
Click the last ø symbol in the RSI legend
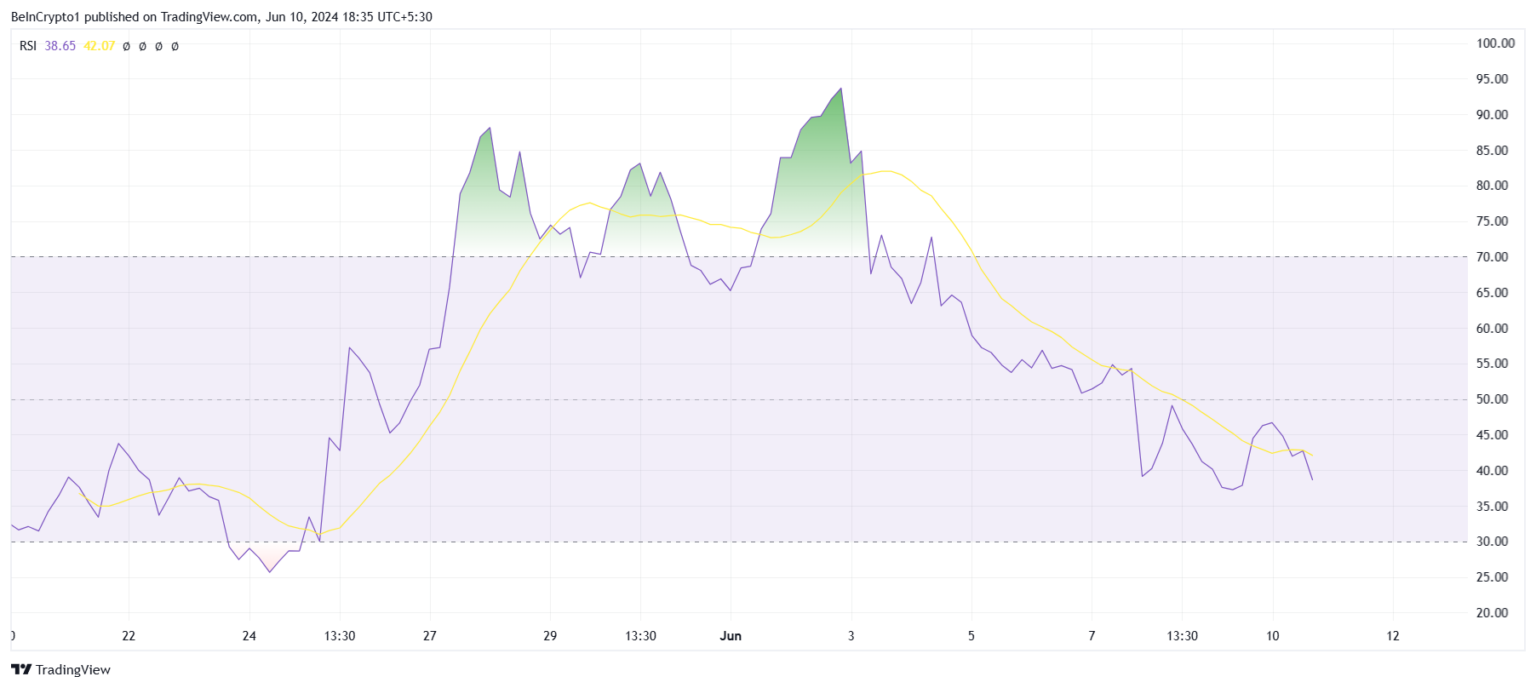pos(175,46)
